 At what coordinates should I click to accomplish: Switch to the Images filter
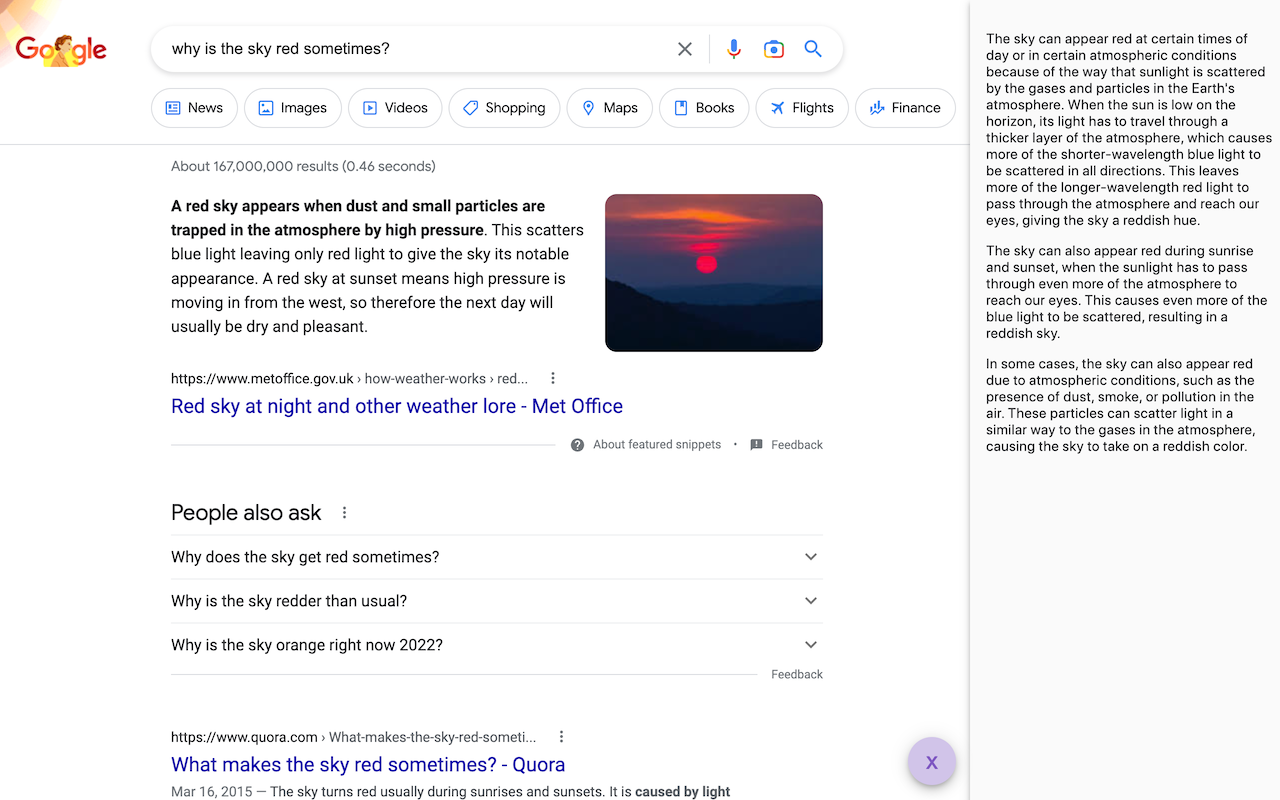[x=293, y=108]
